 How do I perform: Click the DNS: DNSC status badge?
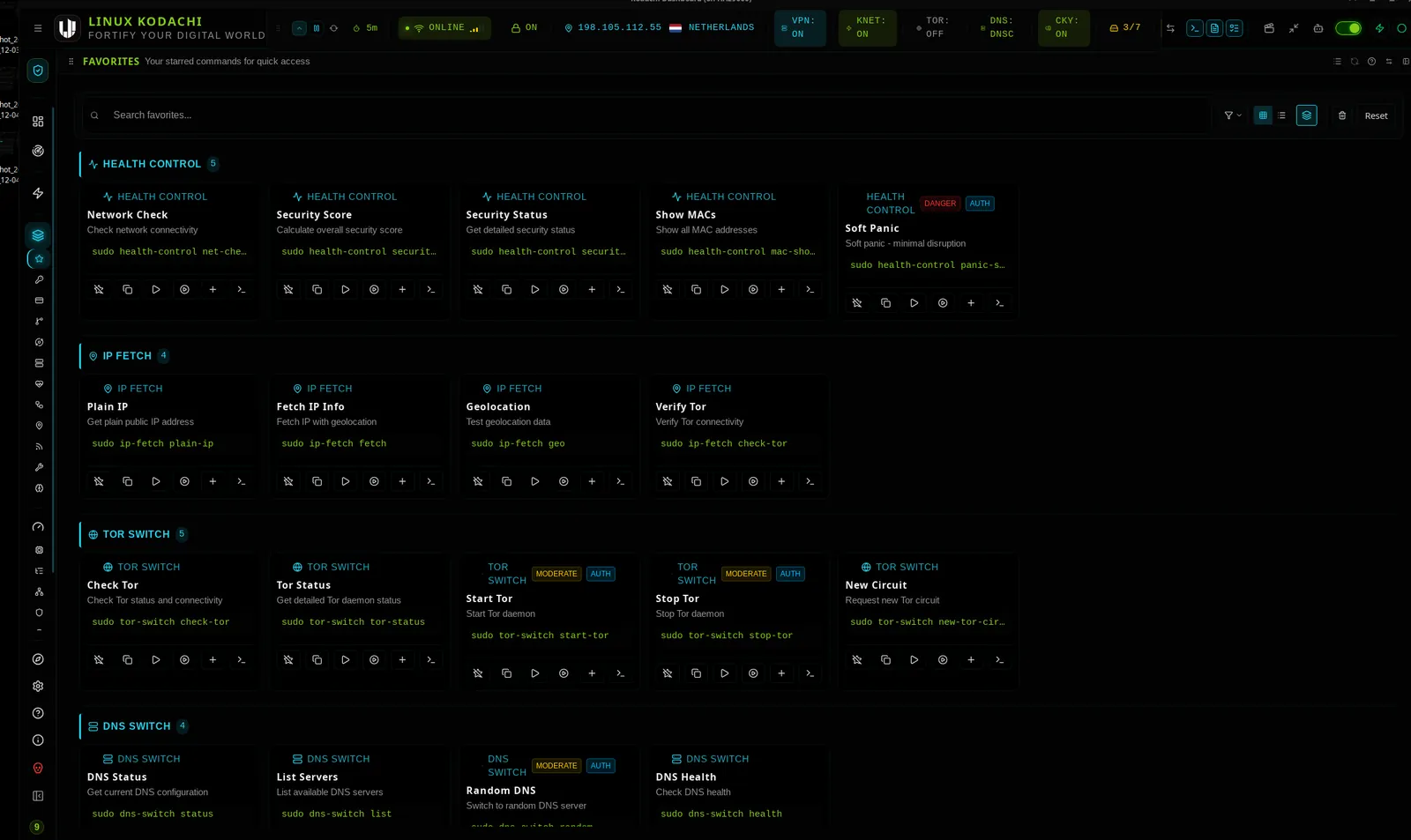tap(998, 28)
